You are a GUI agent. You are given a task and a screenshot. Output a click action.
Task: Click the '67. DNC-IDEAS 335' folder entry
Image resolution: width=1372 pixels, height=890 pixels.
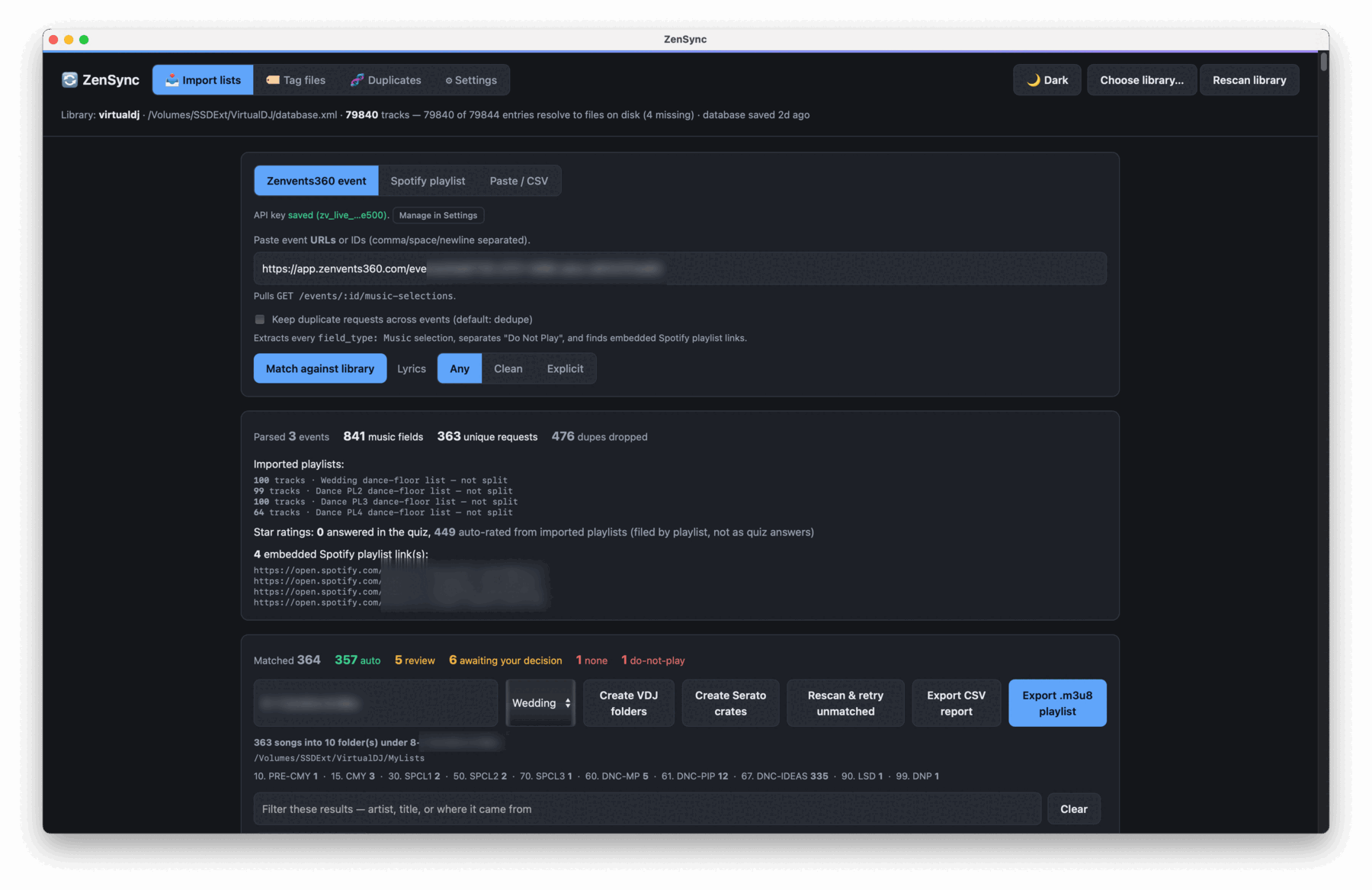click(x=784, y=776)
